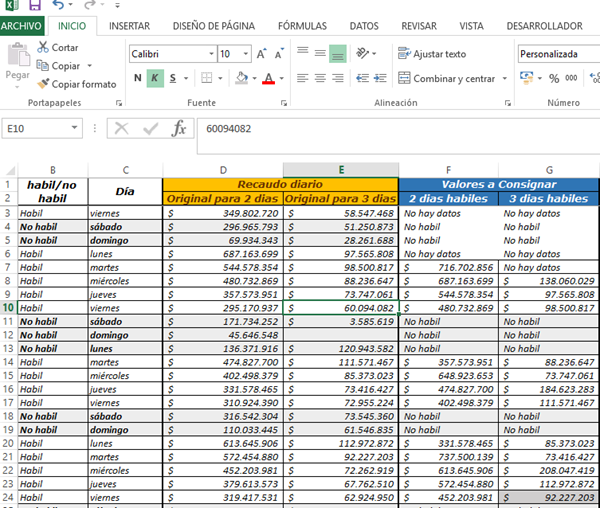The image size is (600, 508).
Task: Switch to the FÓRMULAS ribbon tab
Action: [301, 26]
